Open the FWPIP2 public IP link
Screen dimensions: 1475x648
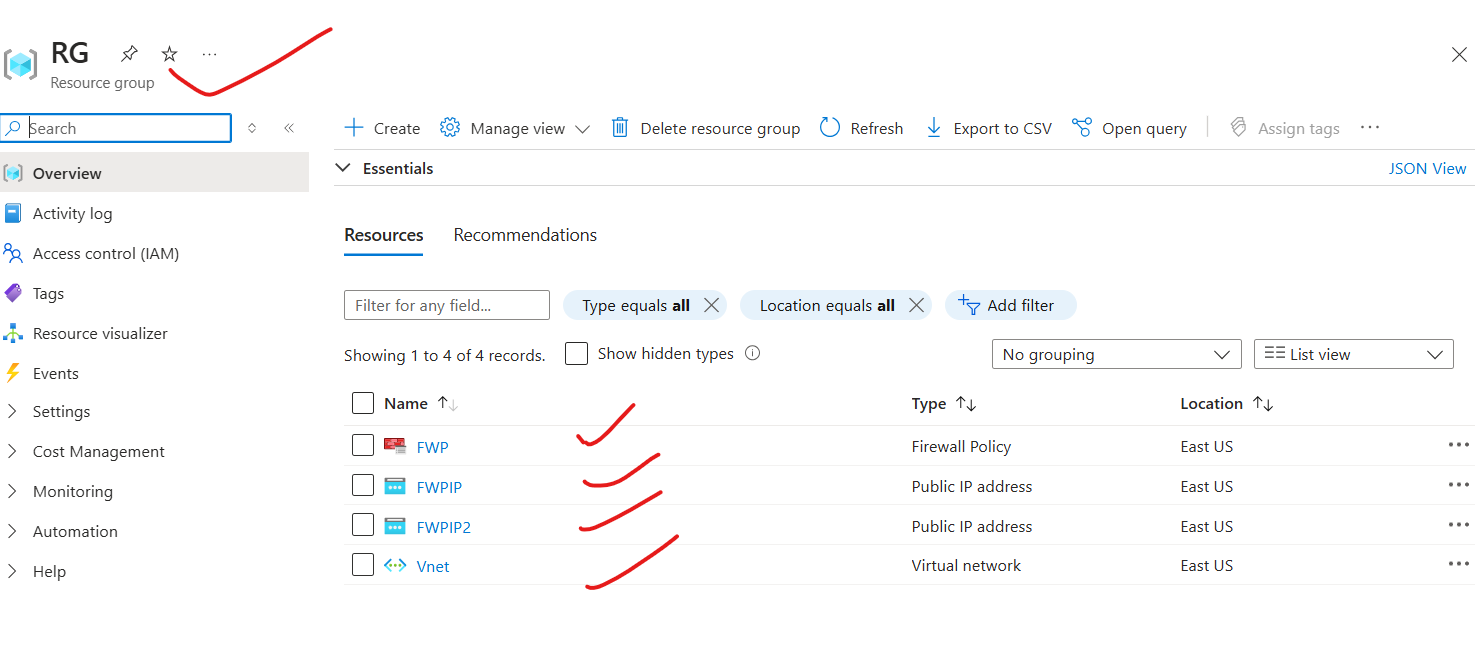pyautogui.click(x=443, y=527)
